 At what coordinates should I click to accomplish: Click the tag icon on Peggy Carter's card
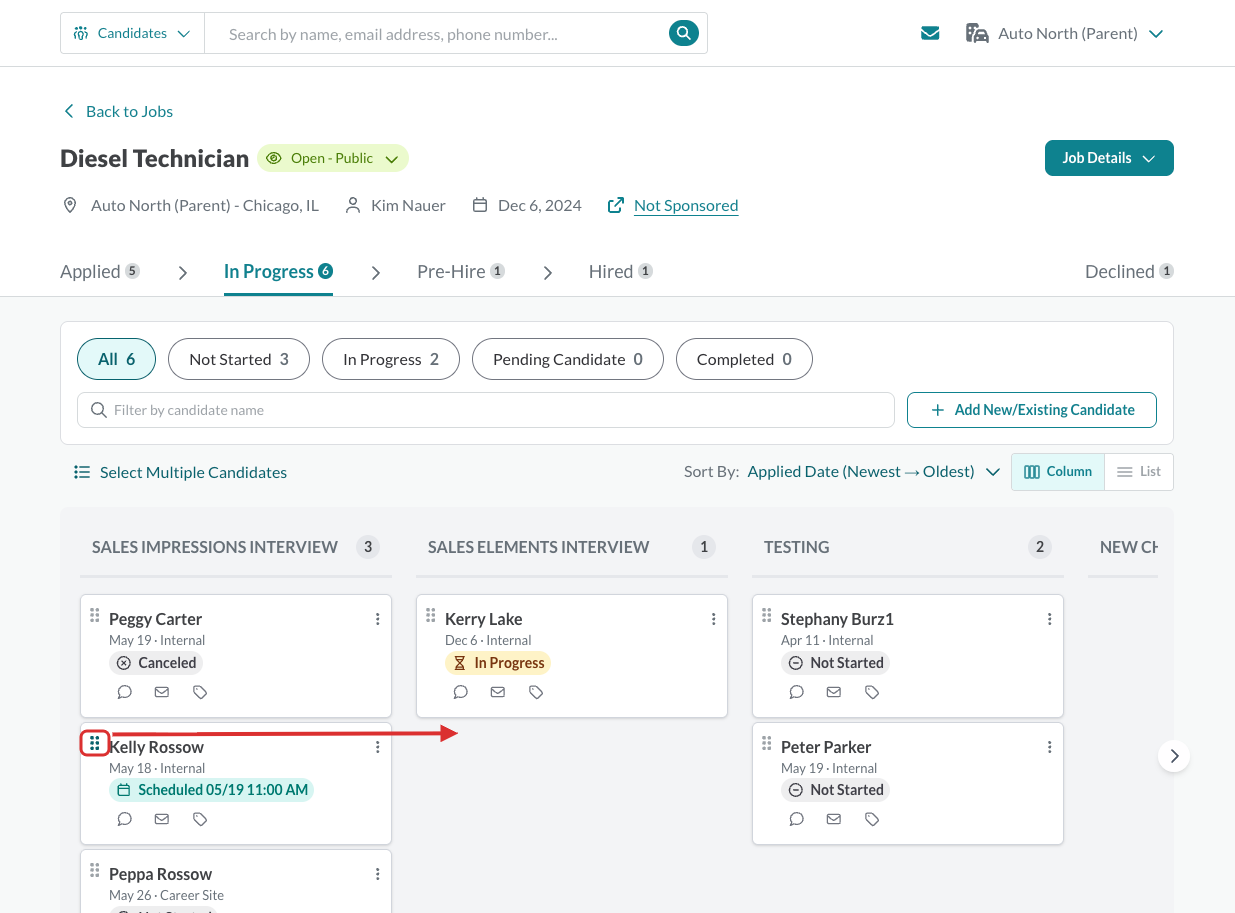200,692
